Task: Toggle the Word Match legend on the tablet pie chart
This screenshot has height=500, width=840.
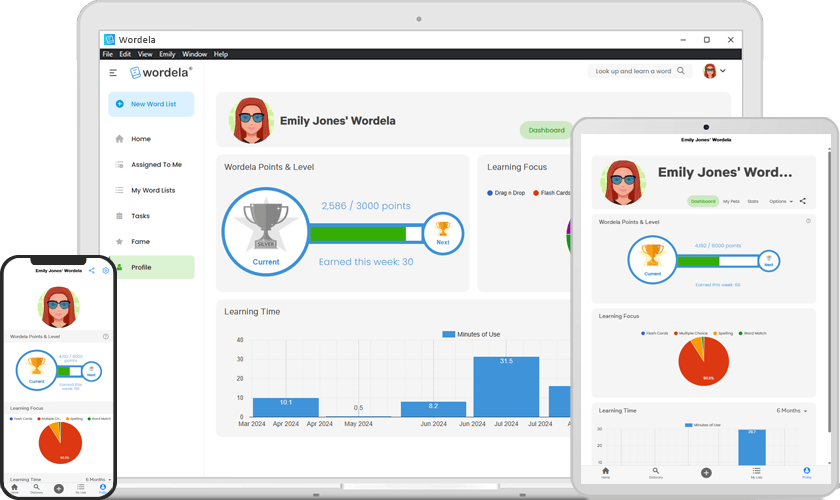Action: [x=753, y=333]
